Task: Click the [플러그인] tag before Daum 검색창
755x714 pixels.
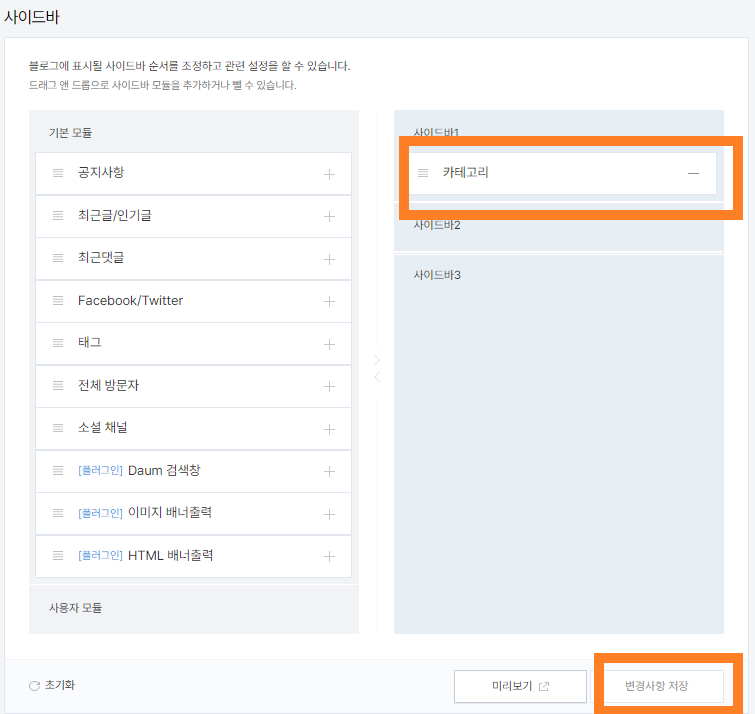Action: [x=100, y=470]
